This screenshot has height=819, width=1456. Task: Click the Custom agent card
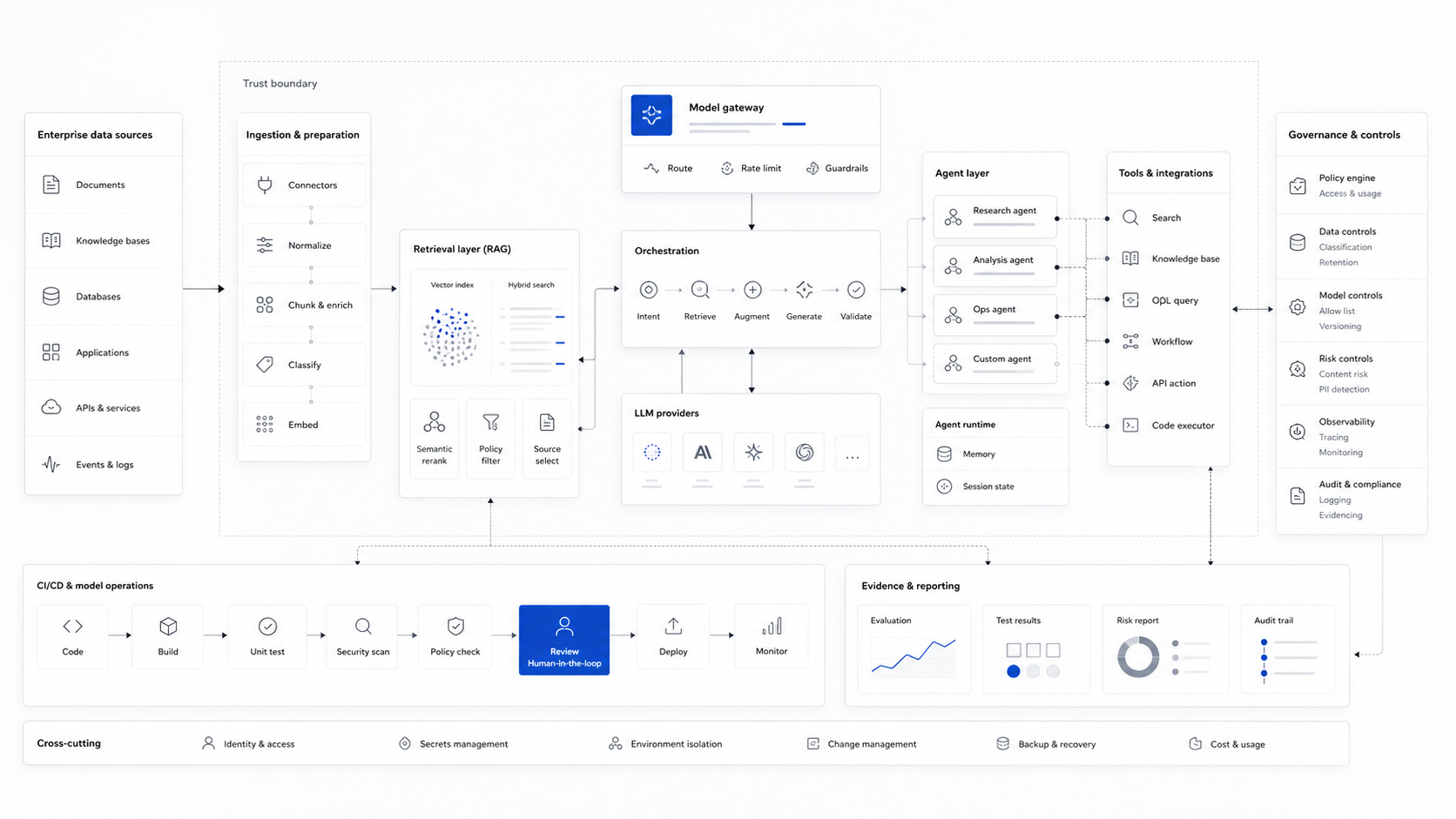[x=995, y=365]
